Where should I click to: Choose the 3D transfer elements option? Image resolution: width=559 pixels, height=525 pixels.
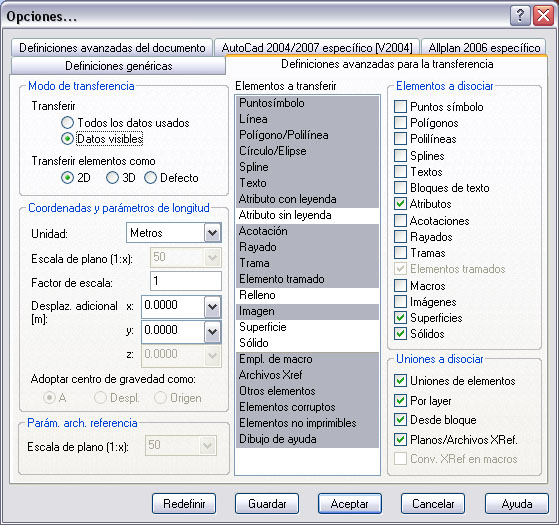(112, 177)
